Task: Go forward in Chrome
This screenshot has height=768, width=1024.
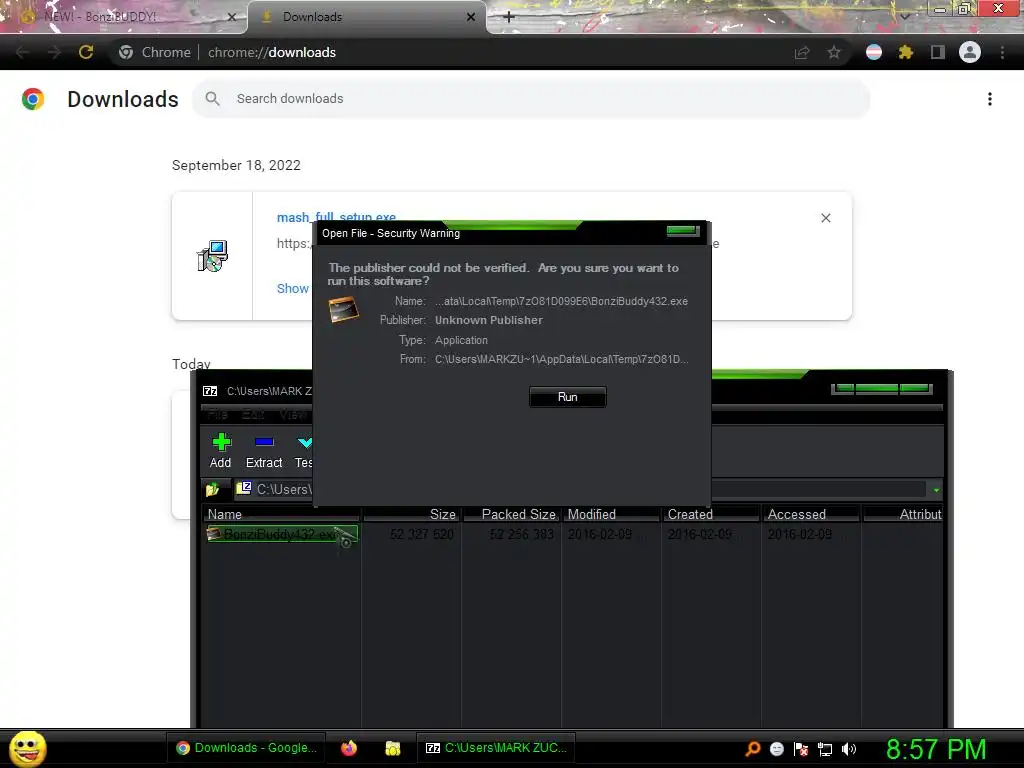Action: [54, 52]
